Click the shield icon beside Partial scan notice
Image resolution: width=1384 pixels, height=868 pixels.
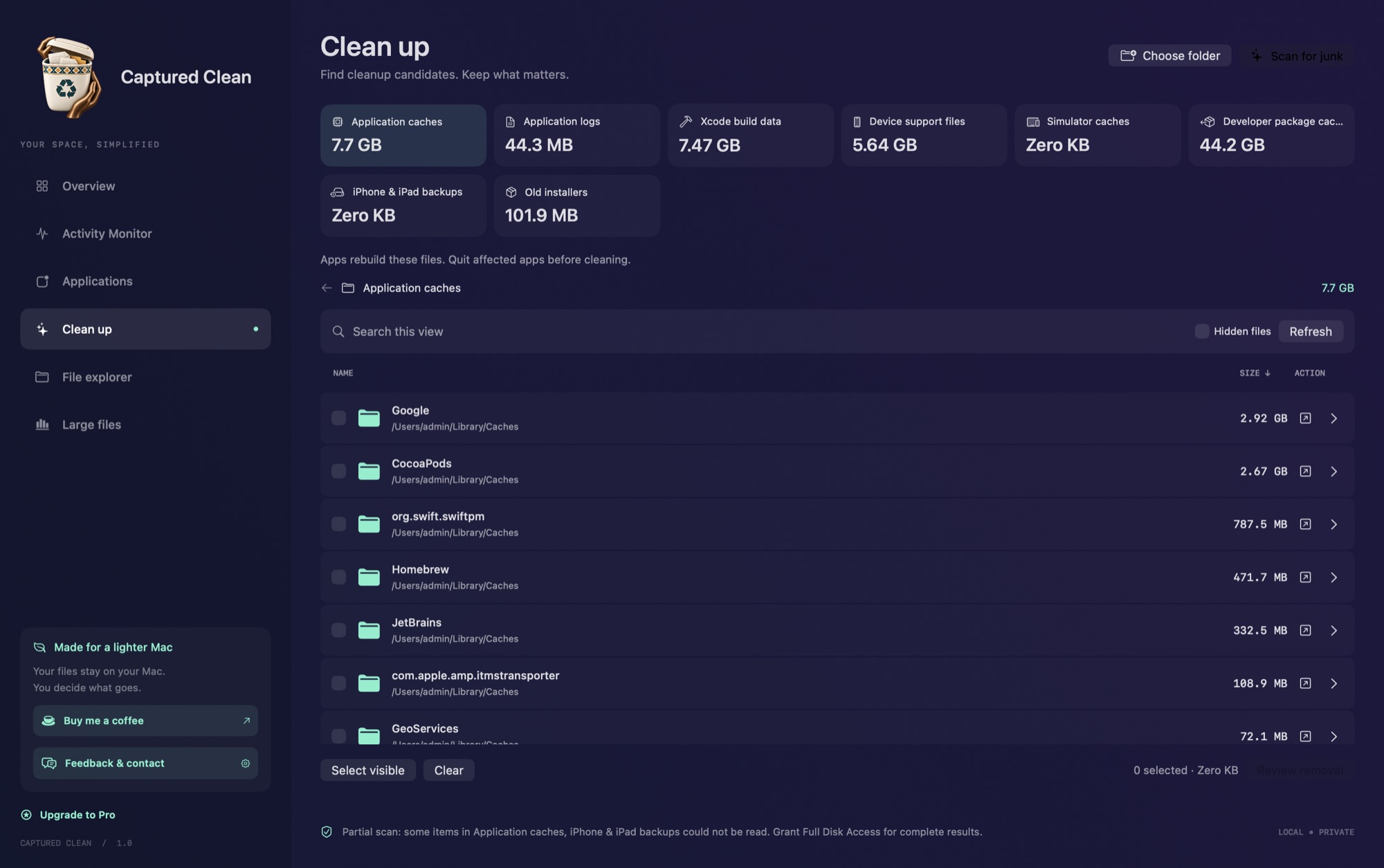[327, 832]
